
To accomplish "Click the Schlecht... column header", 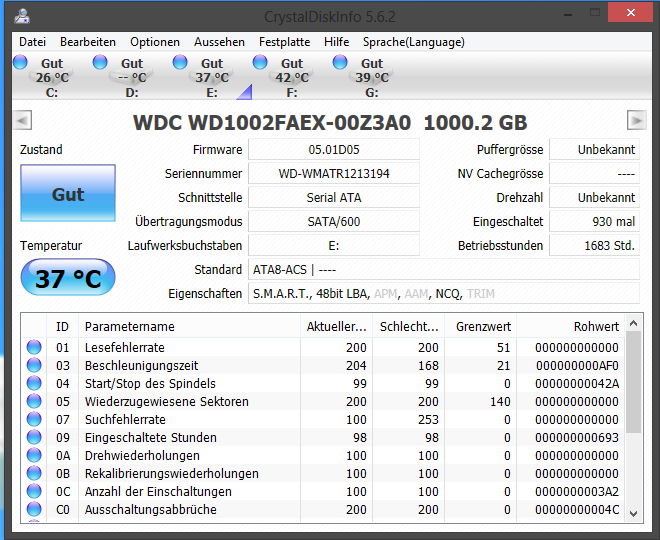I will point(409,326).
